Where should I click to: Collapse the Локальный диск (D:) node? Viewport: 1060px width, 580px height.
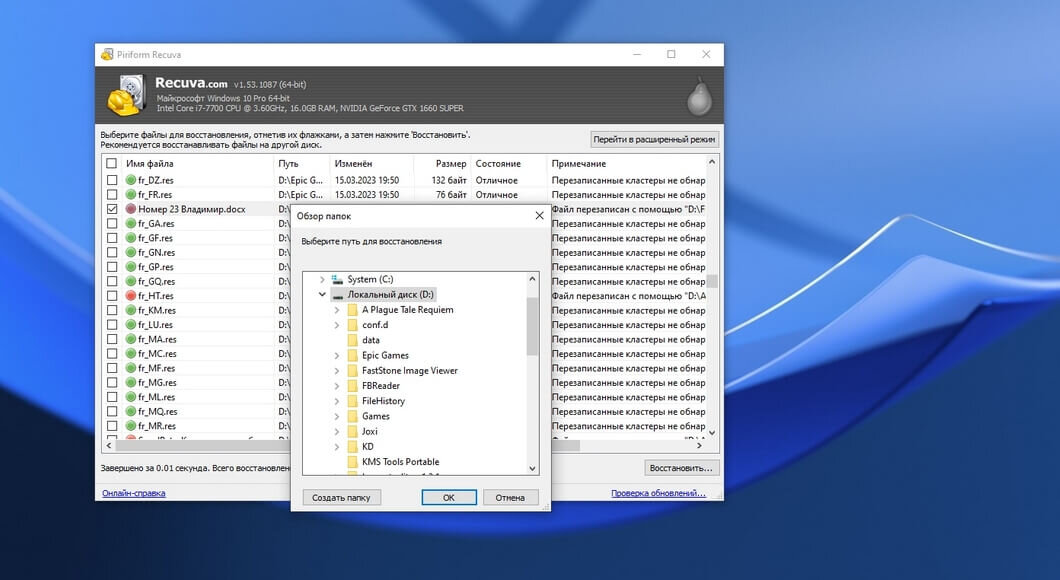click(322, 295)
